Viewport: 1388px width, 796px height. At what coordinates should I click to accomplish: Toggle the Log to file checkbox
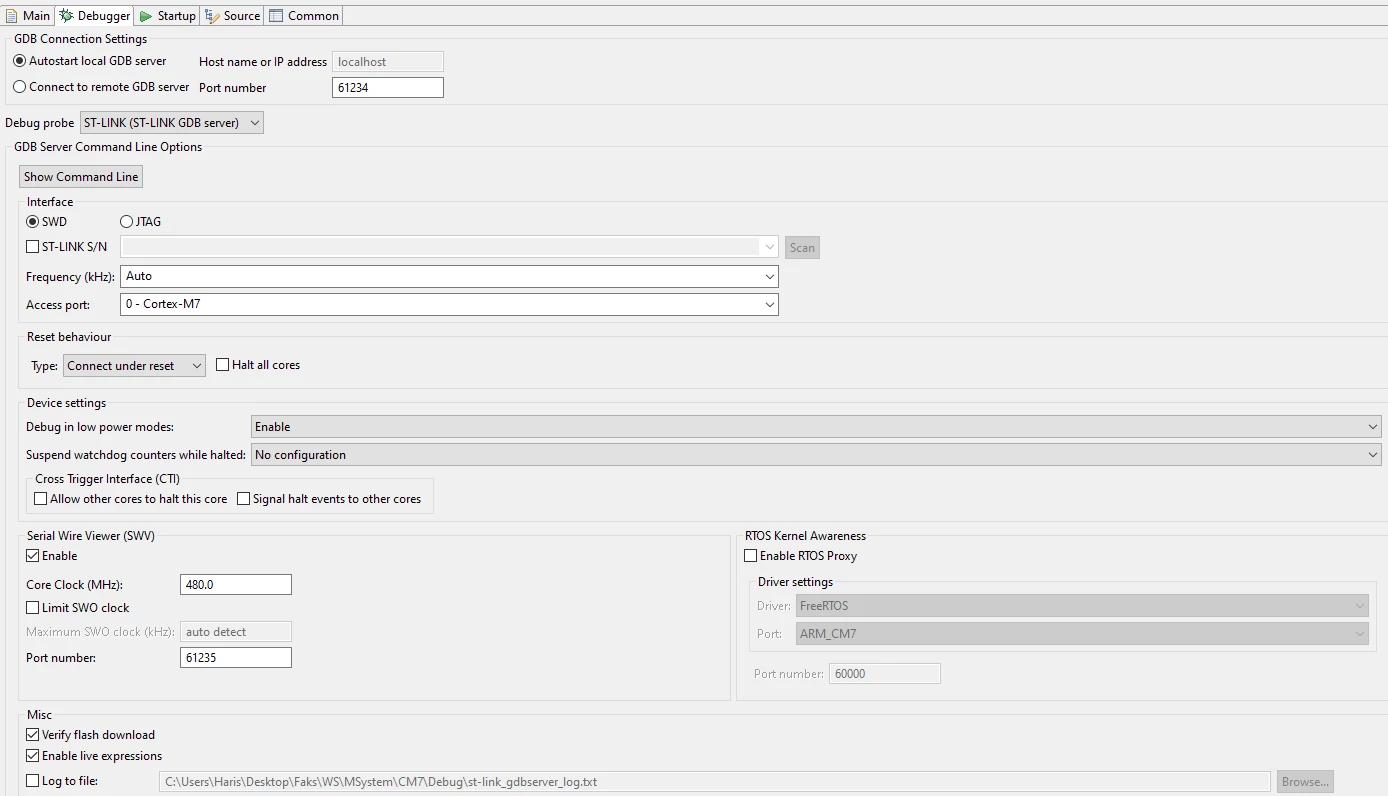(33, 781)
